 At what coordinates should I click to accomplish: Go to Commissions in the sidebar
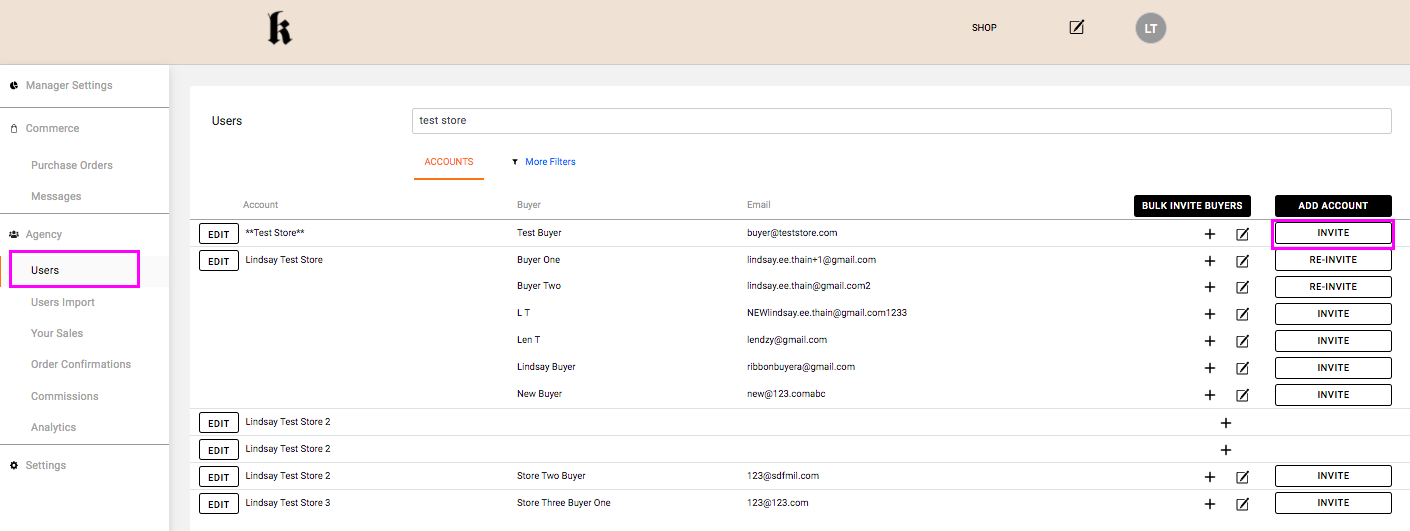[65, 396]
